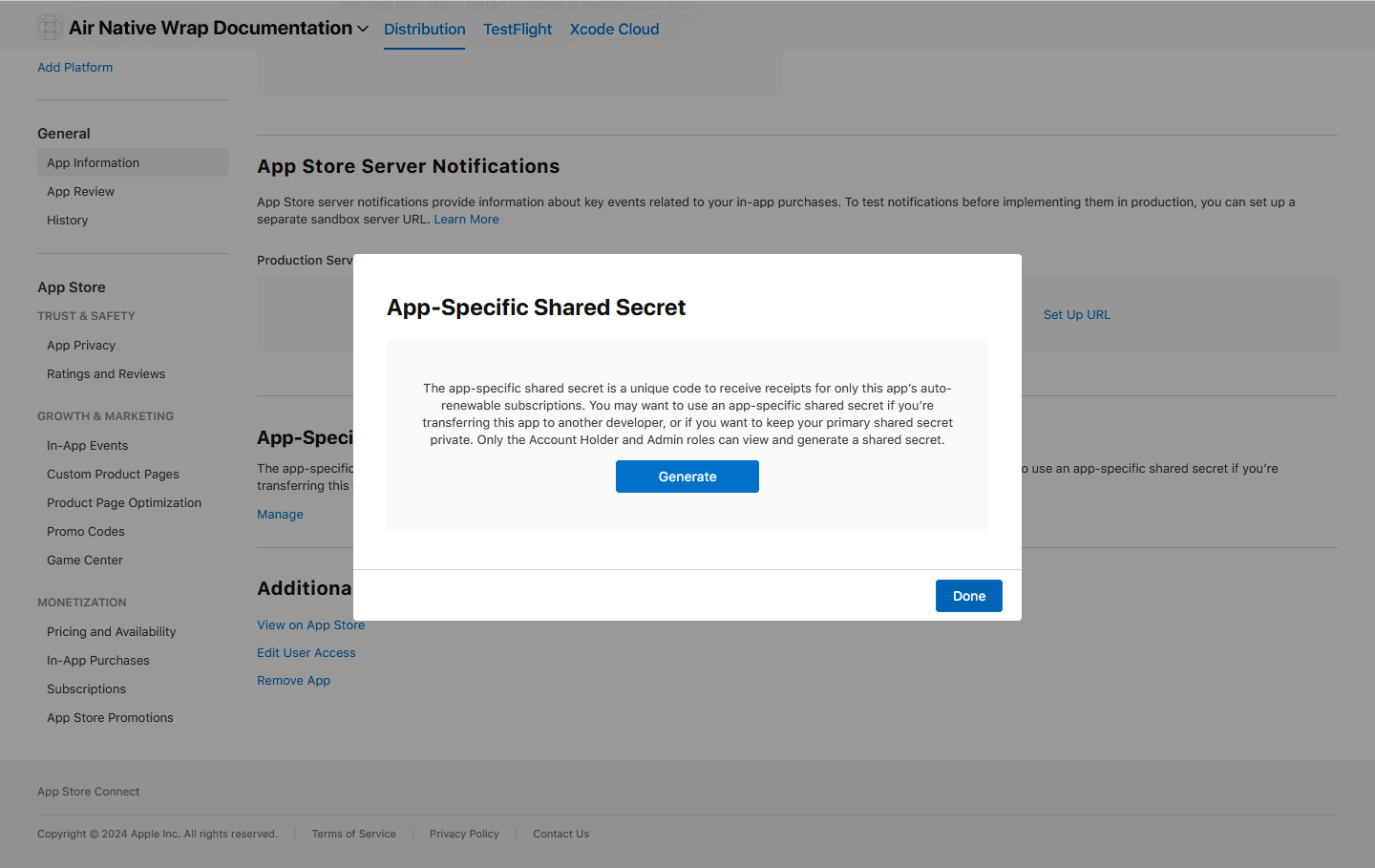Click Learn More under Server Notifications
1375x868 pixels.
(x=466, y=220)
